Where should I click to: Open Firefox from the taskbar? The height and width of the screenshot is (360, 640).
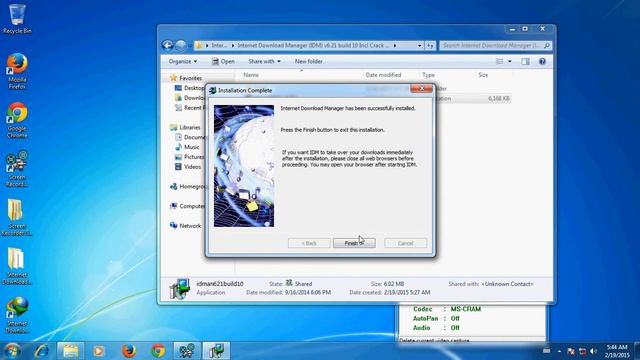pos(129,351)
